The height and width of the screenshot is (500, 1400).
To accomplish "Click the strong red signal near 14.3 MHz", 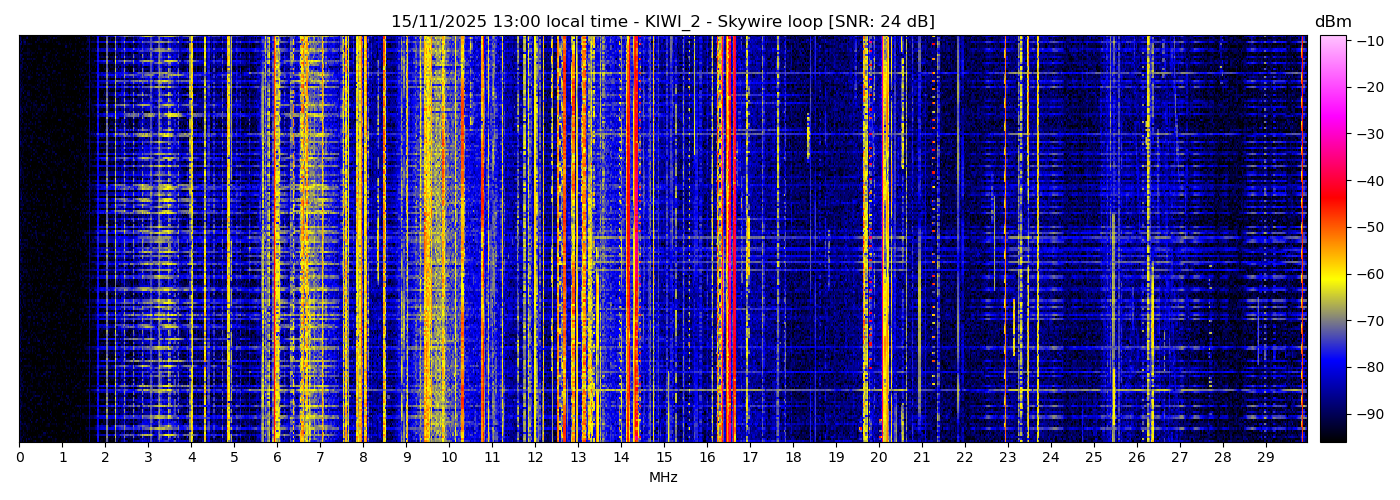I will (x=634, y=240).
